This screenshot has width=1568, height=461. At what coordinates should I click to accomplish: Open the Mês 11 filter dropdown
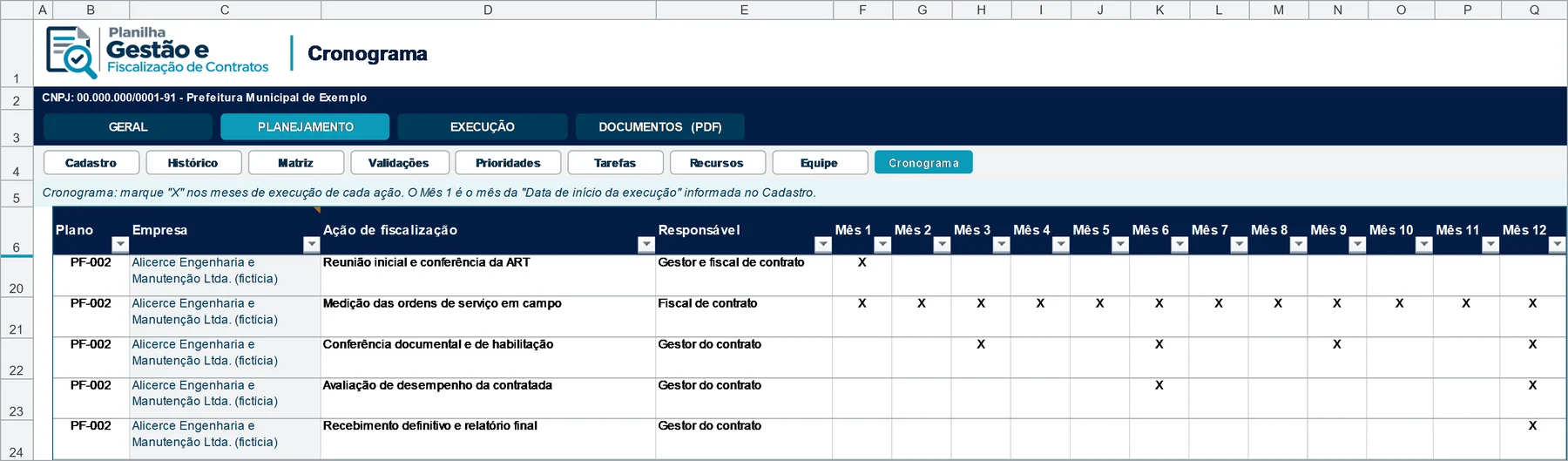pos(1490,245)
